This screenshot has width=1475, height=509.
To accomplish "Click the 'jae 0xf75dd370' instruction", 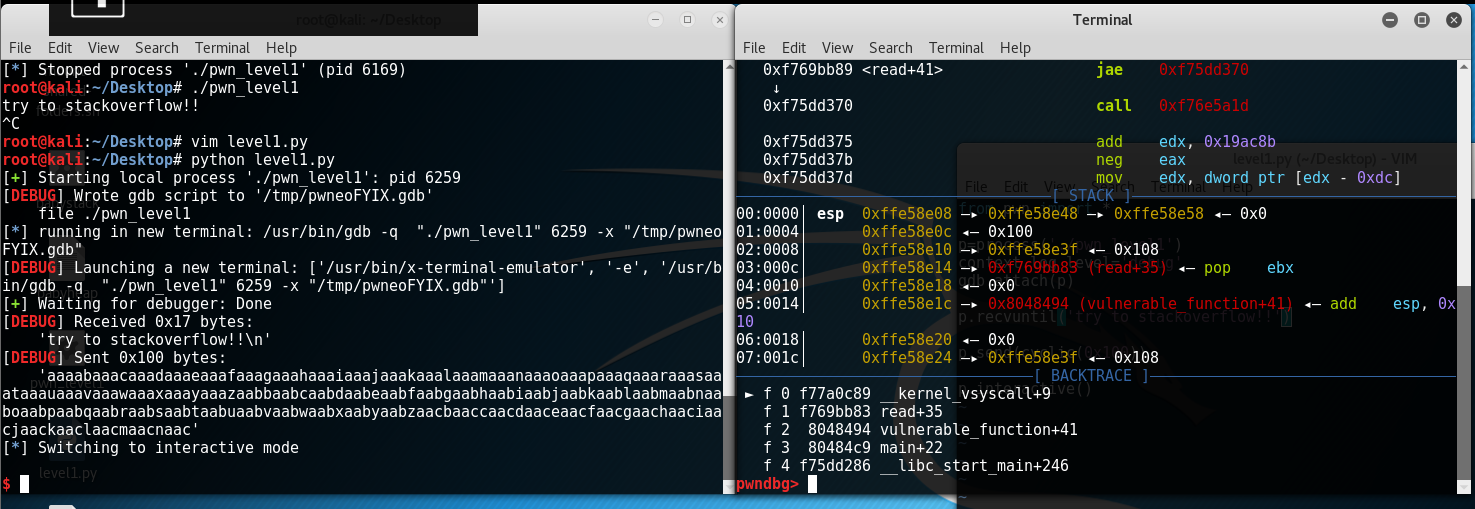I will (x=1172, y=70).
